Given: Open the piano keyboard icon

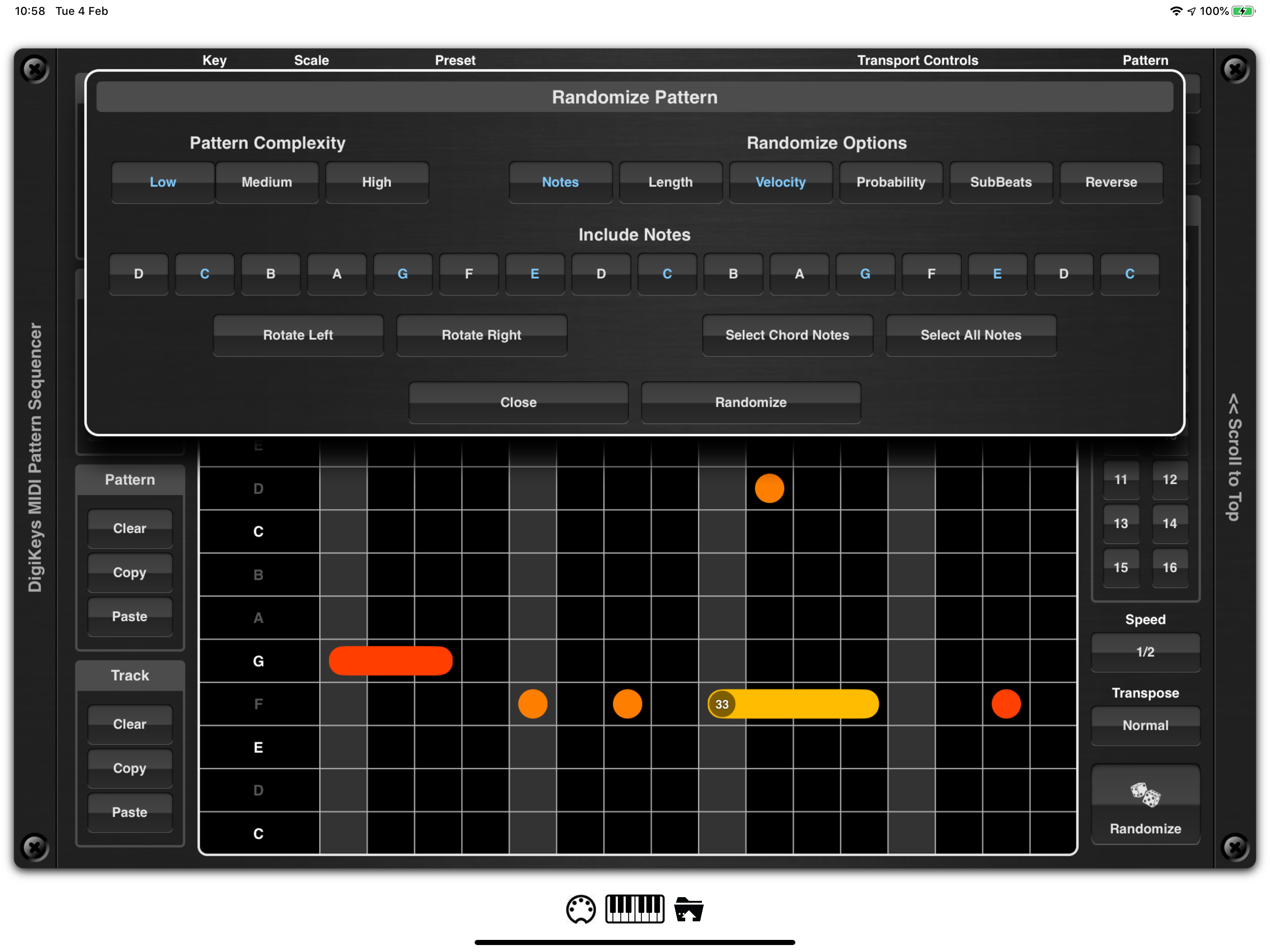Looking at the screenshot, I should click(x=635, y=909).
